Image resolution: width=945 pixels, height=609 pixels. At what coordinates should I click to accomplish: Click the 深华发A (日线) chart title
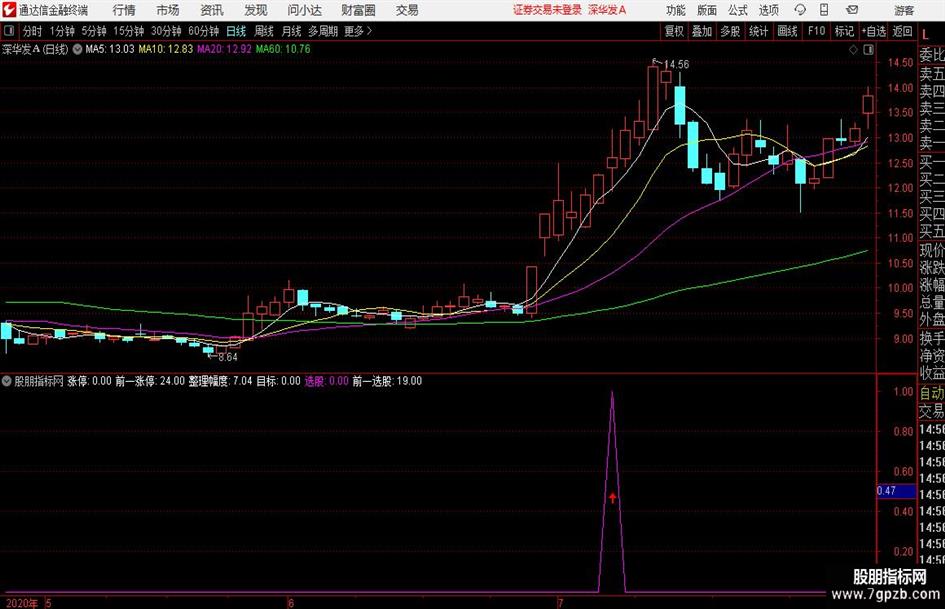point(35,49)
